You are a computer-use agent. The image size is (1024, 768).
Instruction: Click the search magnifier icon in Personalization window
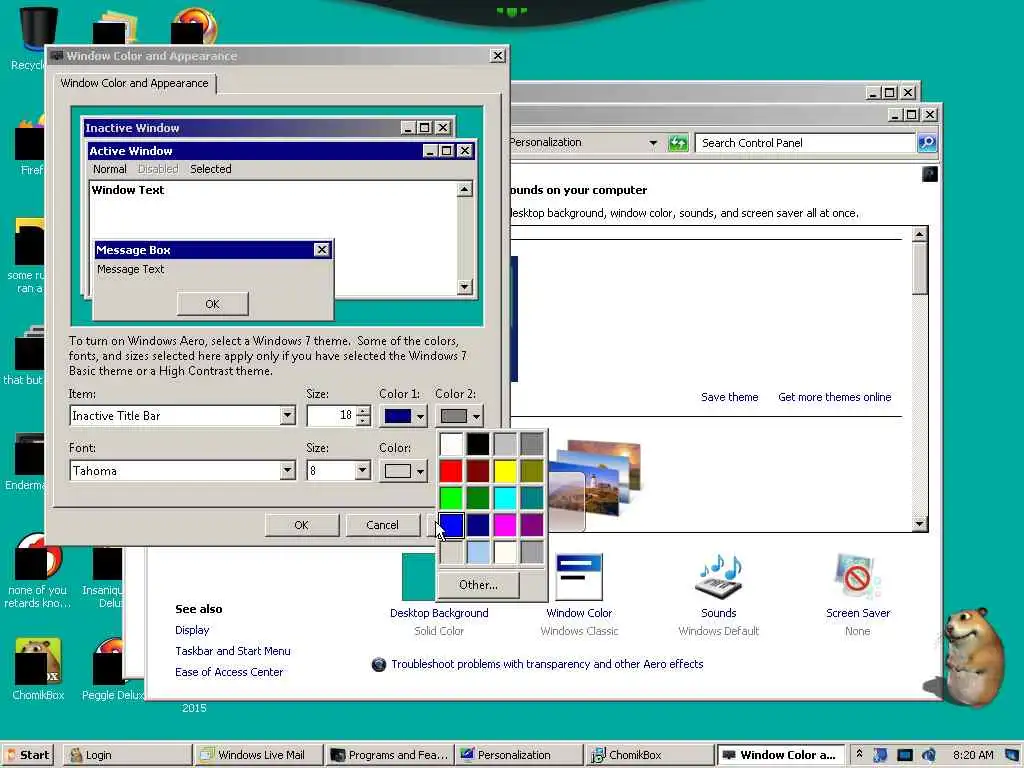(927, 143)
